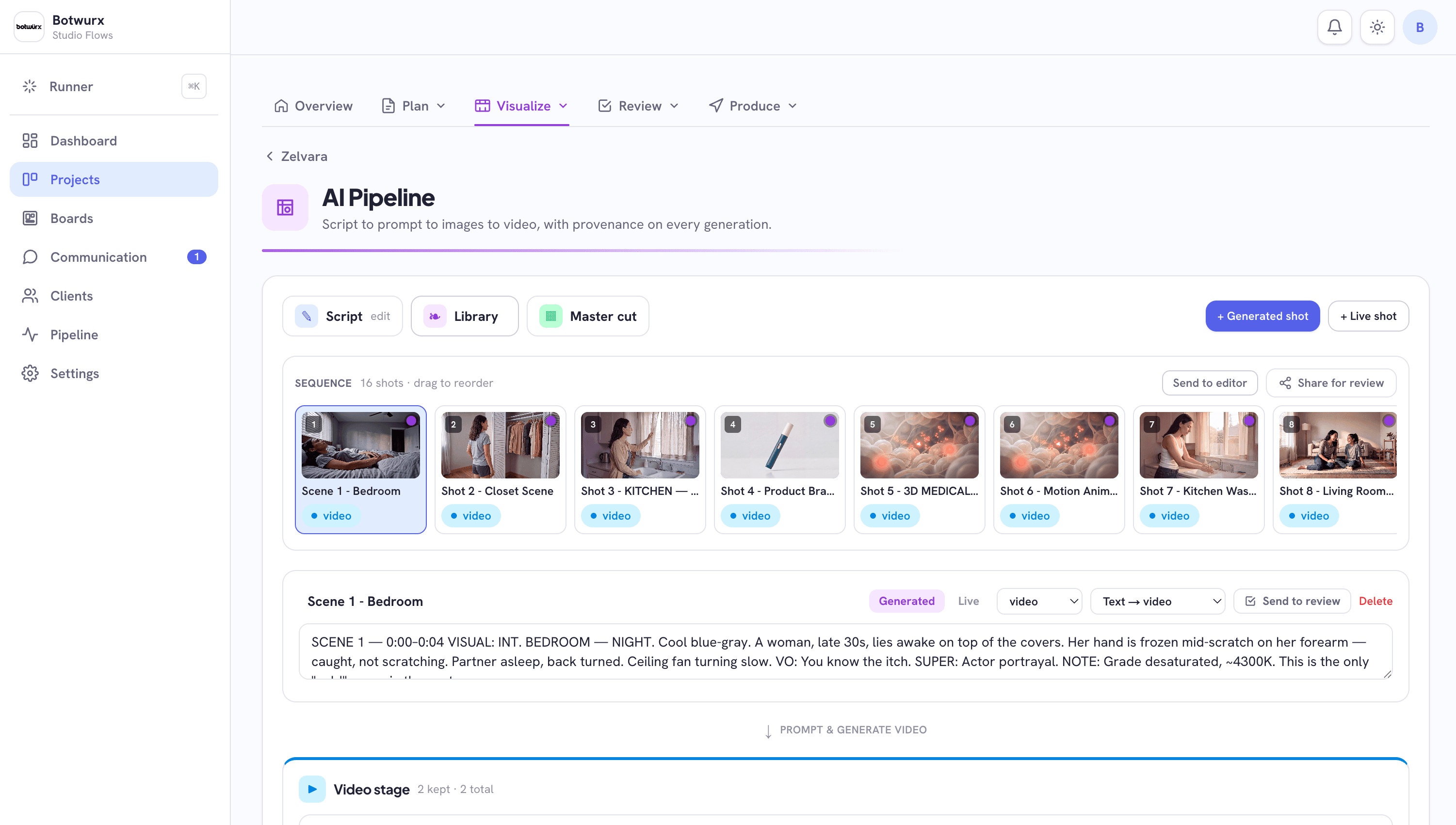Open the Review tab

(x=638, y=106)
